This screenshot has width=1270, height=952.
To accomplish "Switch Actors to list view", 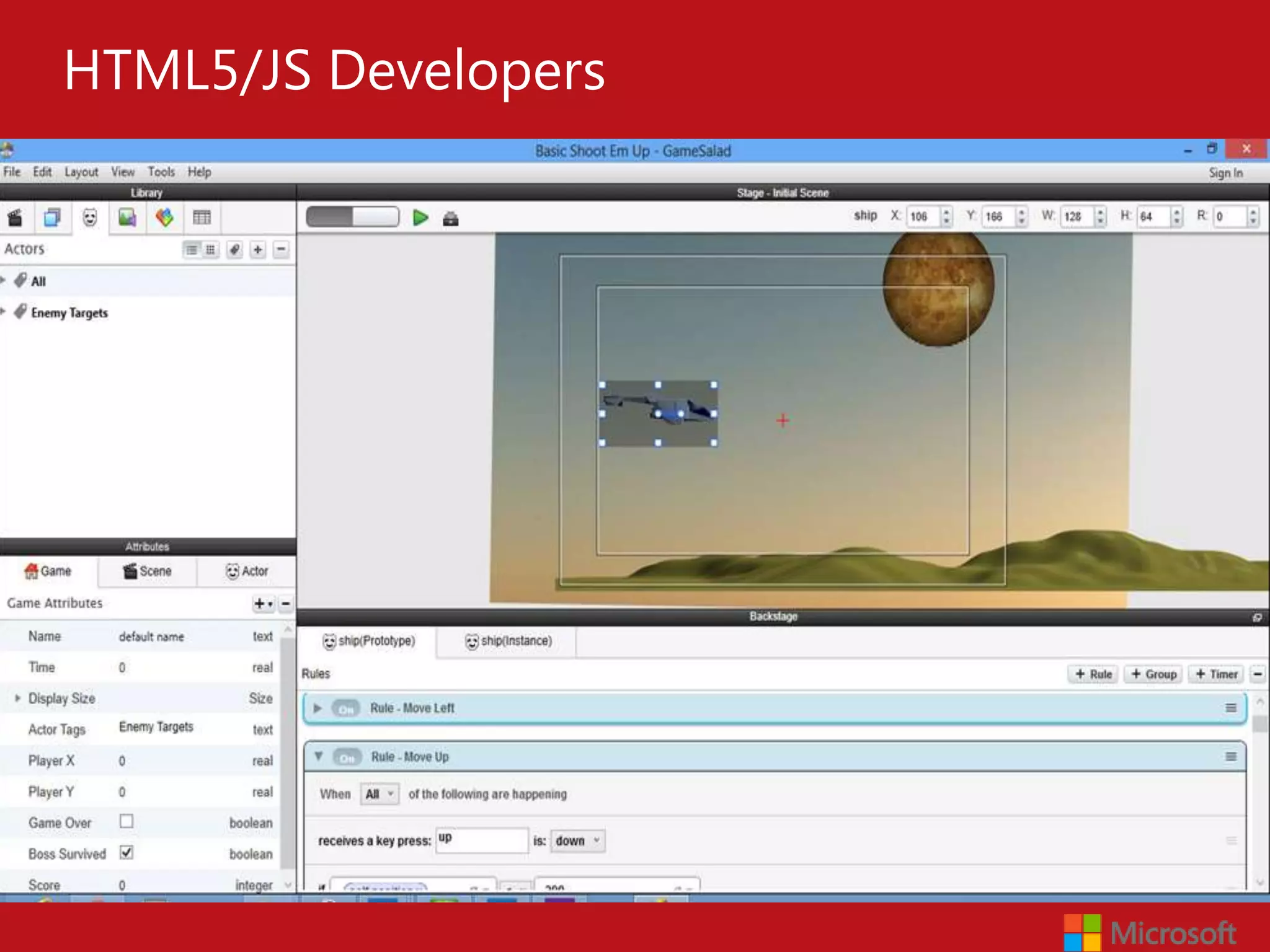I will (192, 250).
